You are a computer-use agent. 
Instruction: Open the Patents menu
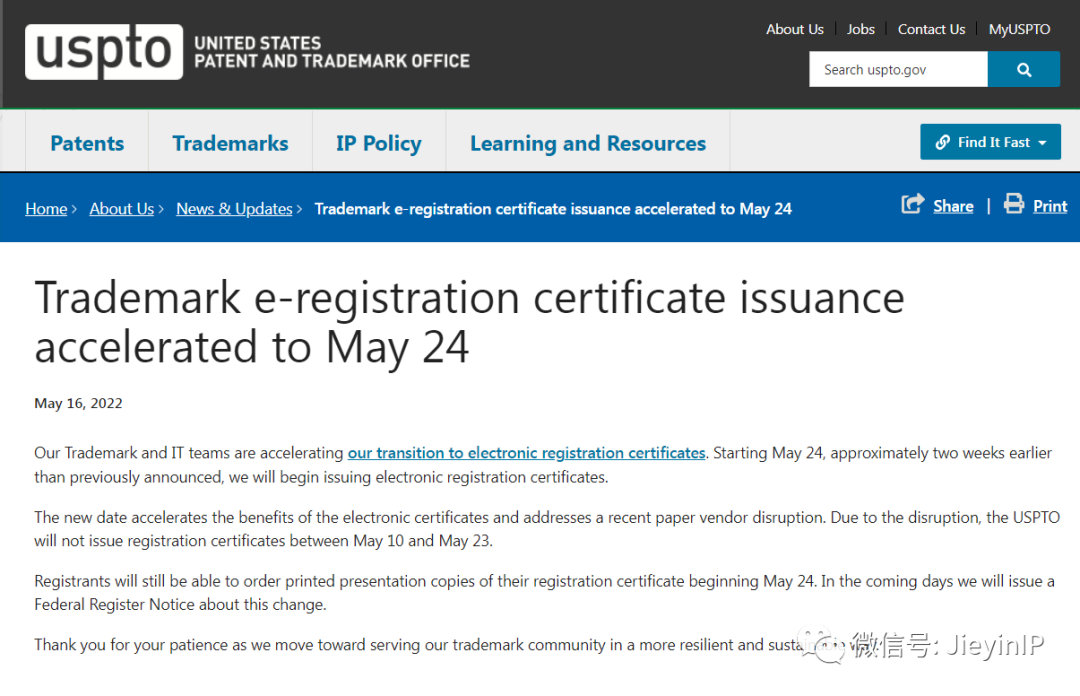pyautogui.click(x=87, y=143)
